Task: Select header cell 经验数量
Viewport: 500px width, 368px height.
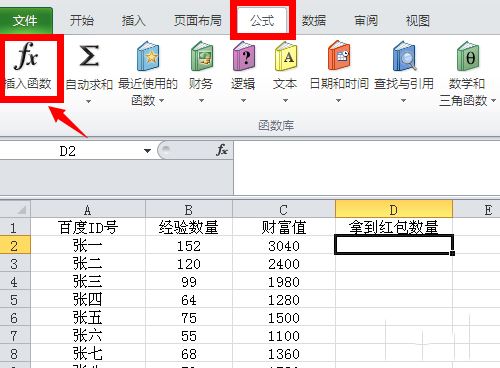Action: point(189,227)
